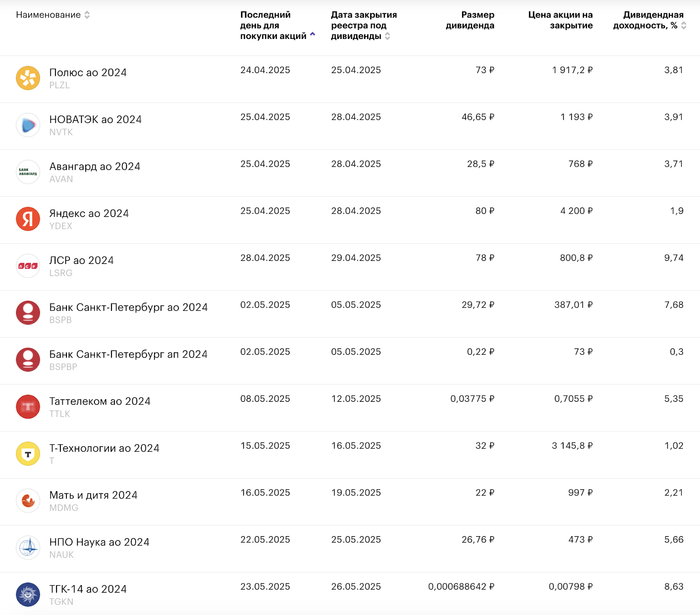Image resolution: width=700 pixels, height=615 pixels.
Task: Click the Авангард bank logo icon
Action: 28,172
